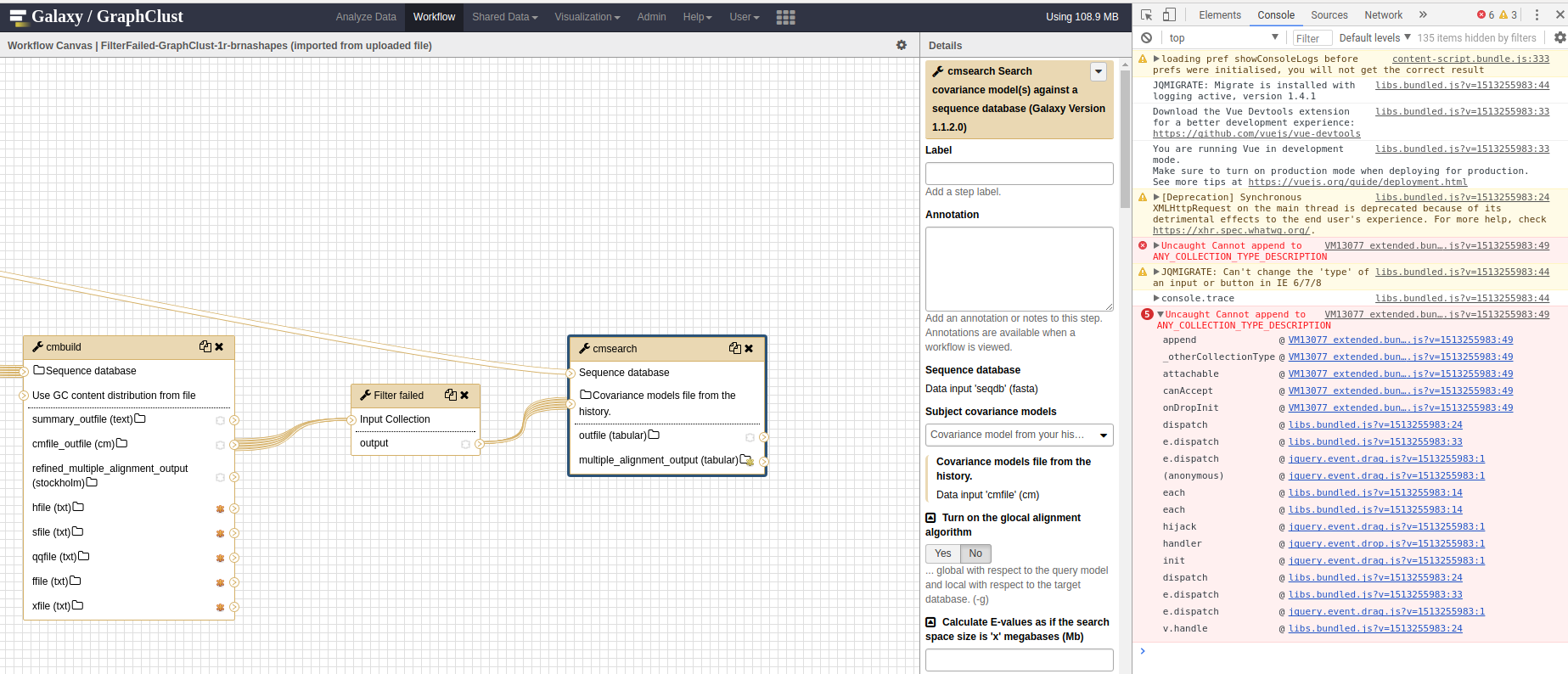The height and width of the screenshot is (674, 1568).
Task: Duplicate the cmsearch node
Action: click(735, 348)
